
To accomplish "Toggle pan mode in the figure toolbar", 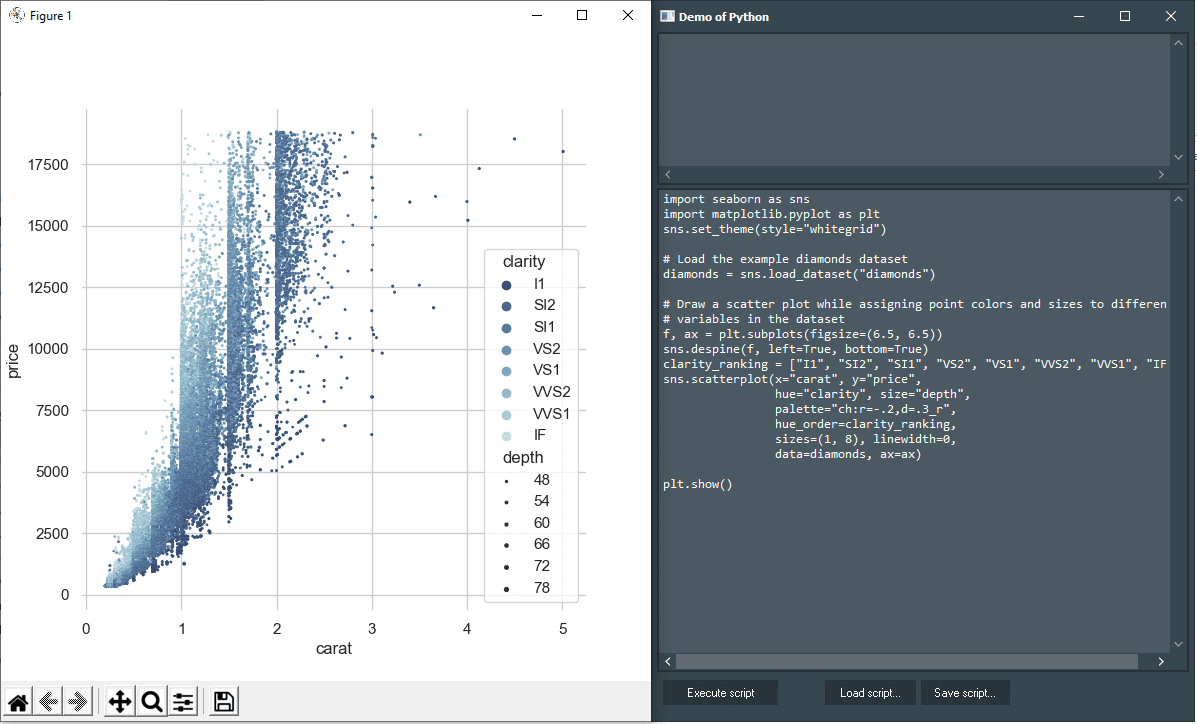I will pyautogui.click(x=119, y=701).
